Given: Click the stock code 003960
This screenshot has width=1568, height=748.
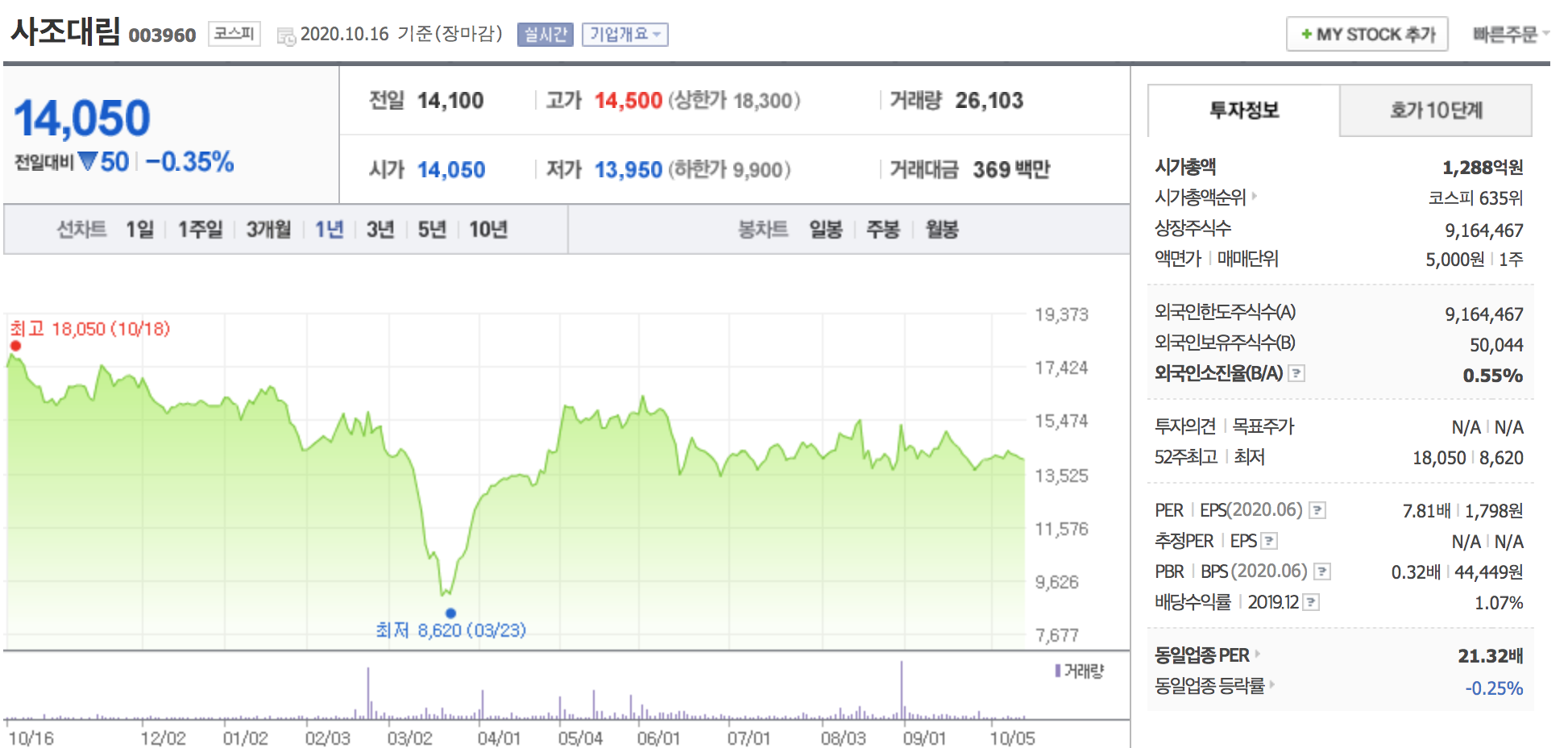Looking at the screenshot, I should [162, 35].
